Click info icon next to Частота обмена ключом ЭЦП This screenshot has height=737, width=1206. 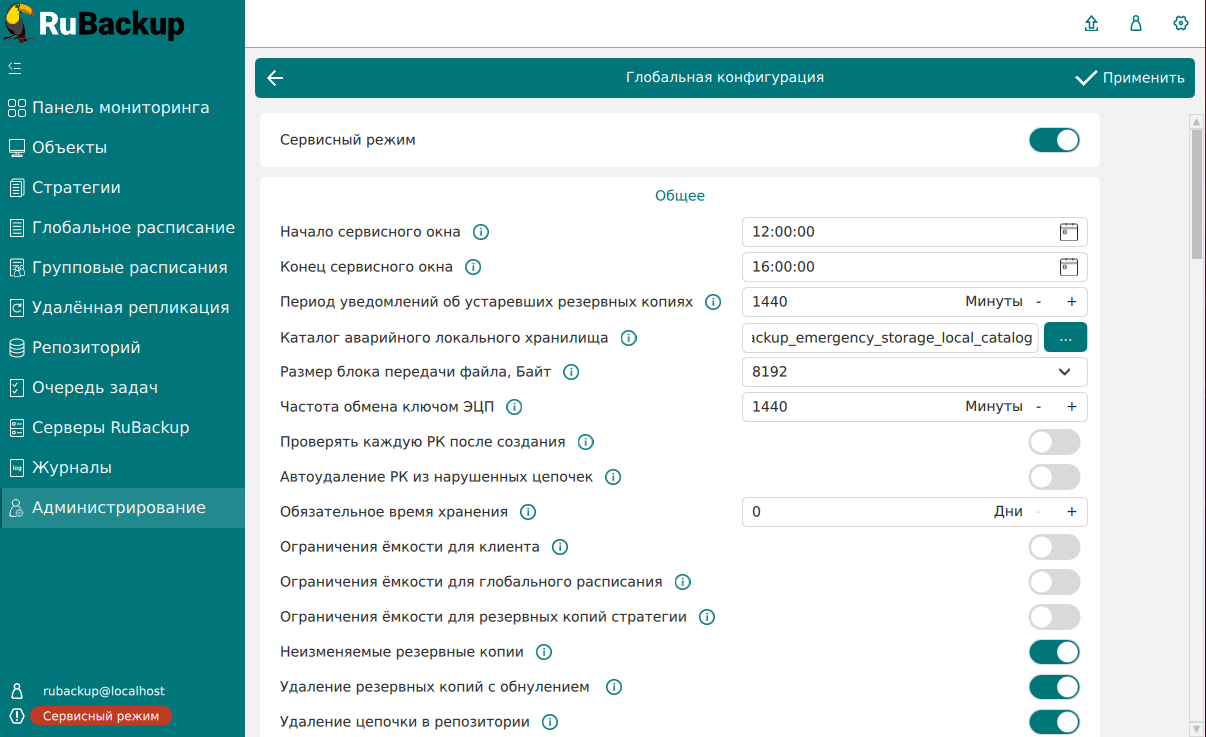coord(514,407)
